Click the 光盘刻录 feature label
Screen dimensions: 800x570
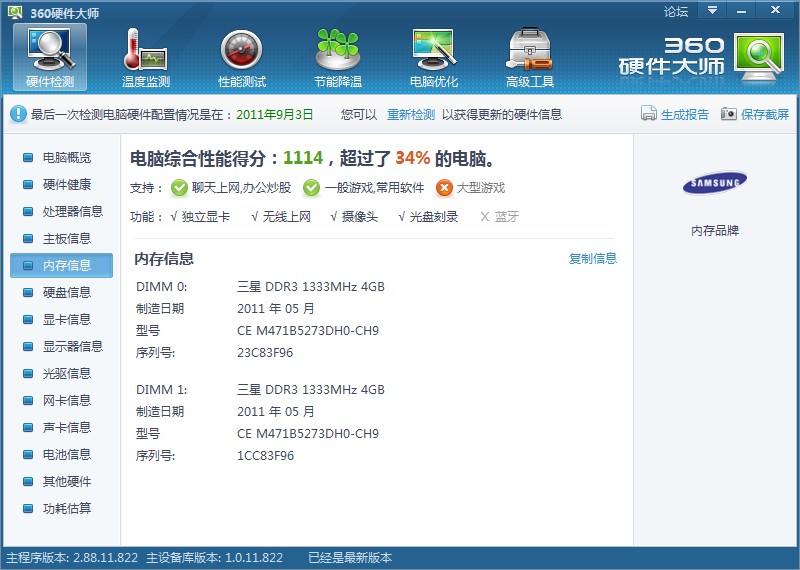coord(434,217)
